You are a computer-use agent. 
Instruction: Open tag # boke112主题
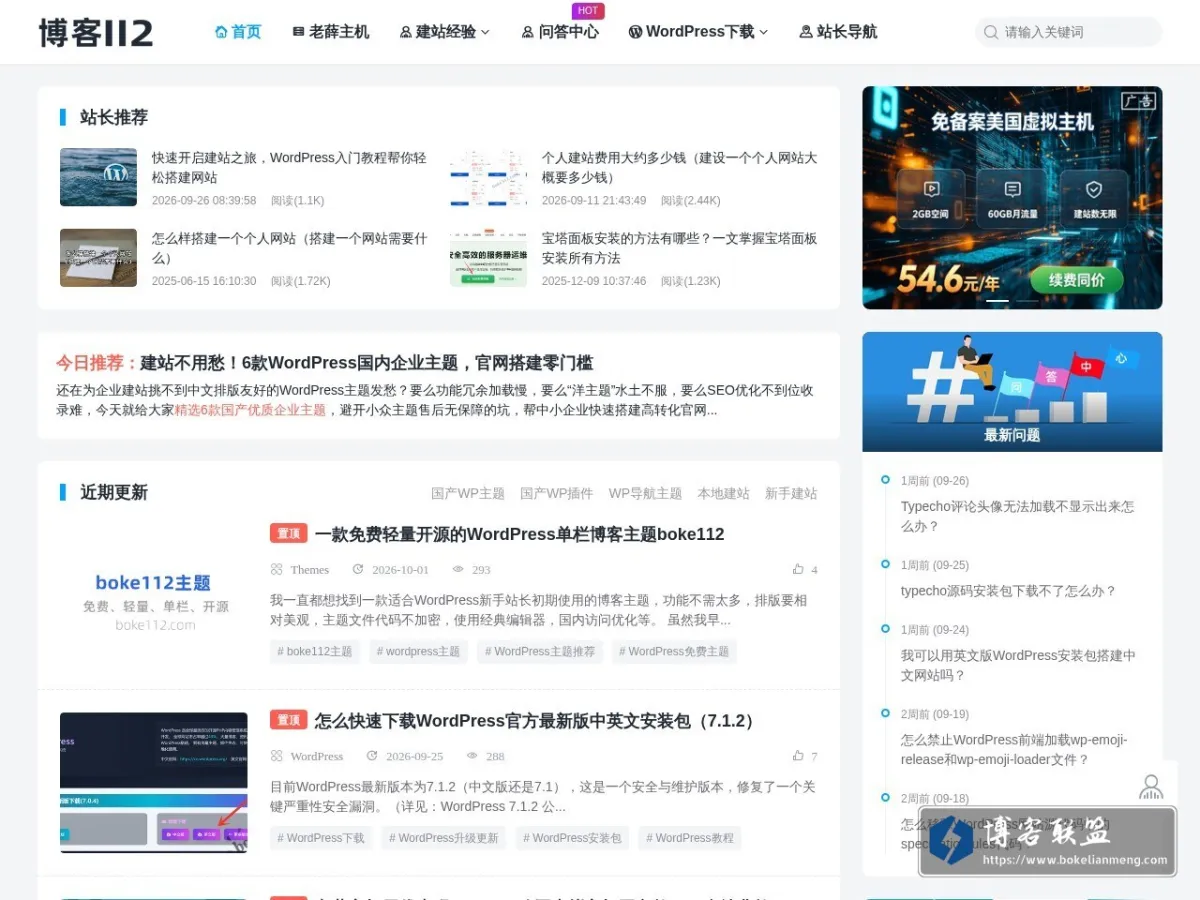coord(315,651)
